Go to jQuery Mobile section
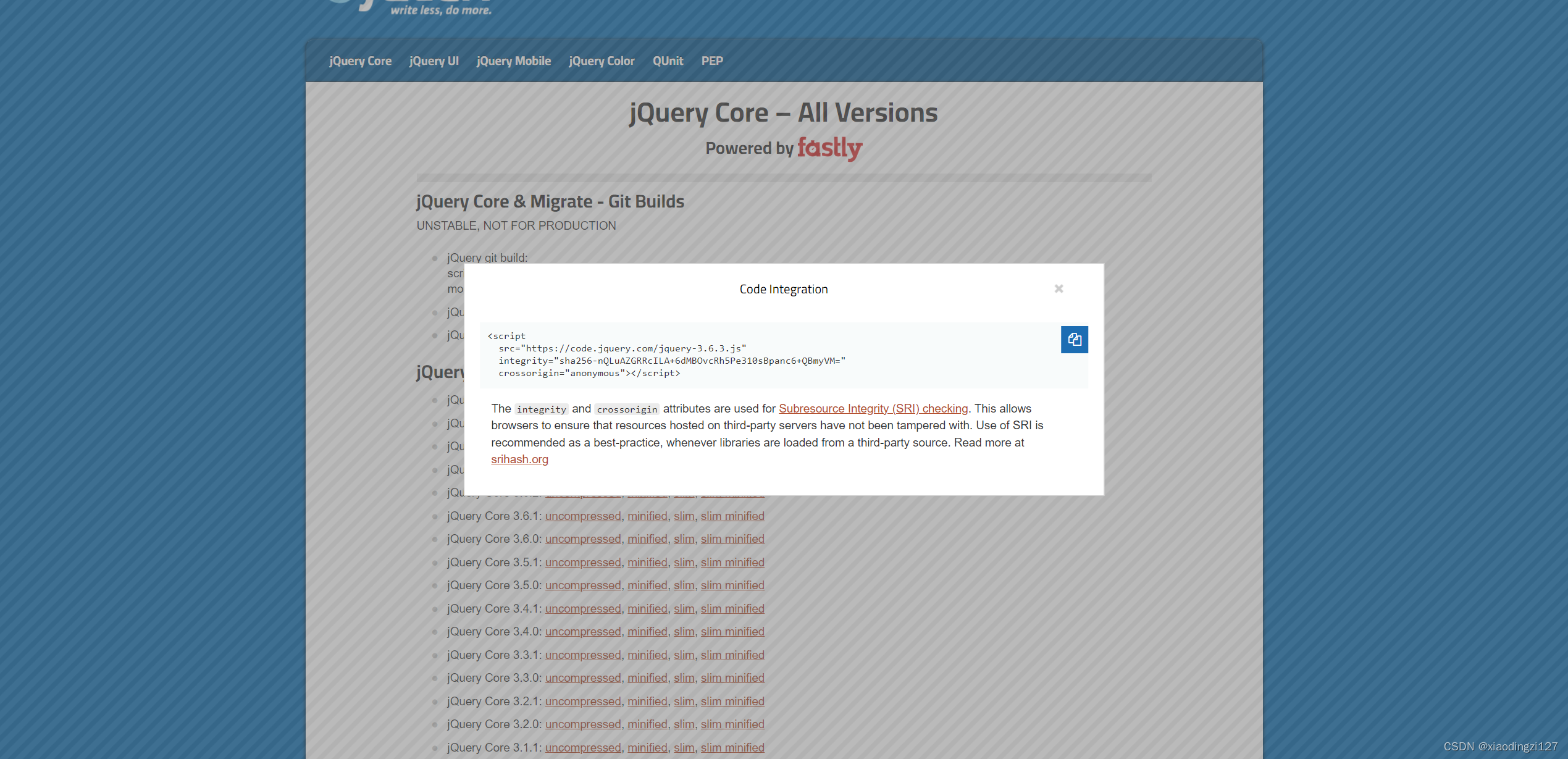This screenshot has width=1568, height=759. (513, 61)
